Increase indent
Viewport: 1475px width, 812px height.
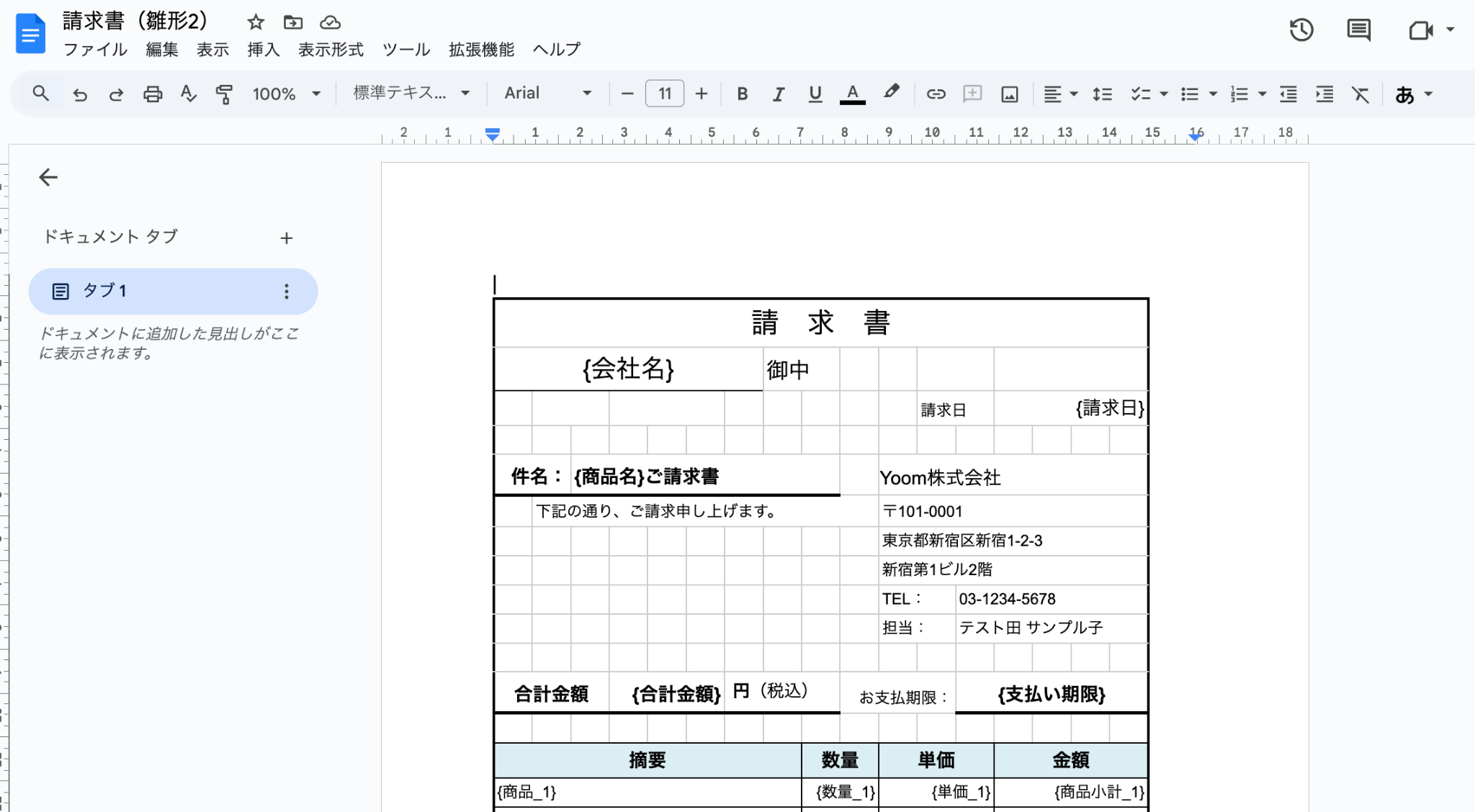pyautogui.click(x=1324, y=94)
